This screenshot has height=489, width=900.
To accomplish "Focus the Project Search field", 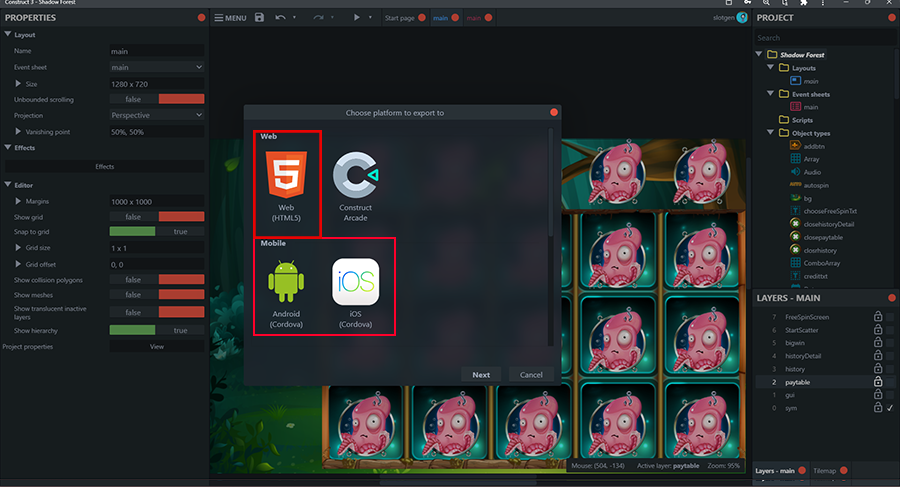I will (x=824, y=38).
